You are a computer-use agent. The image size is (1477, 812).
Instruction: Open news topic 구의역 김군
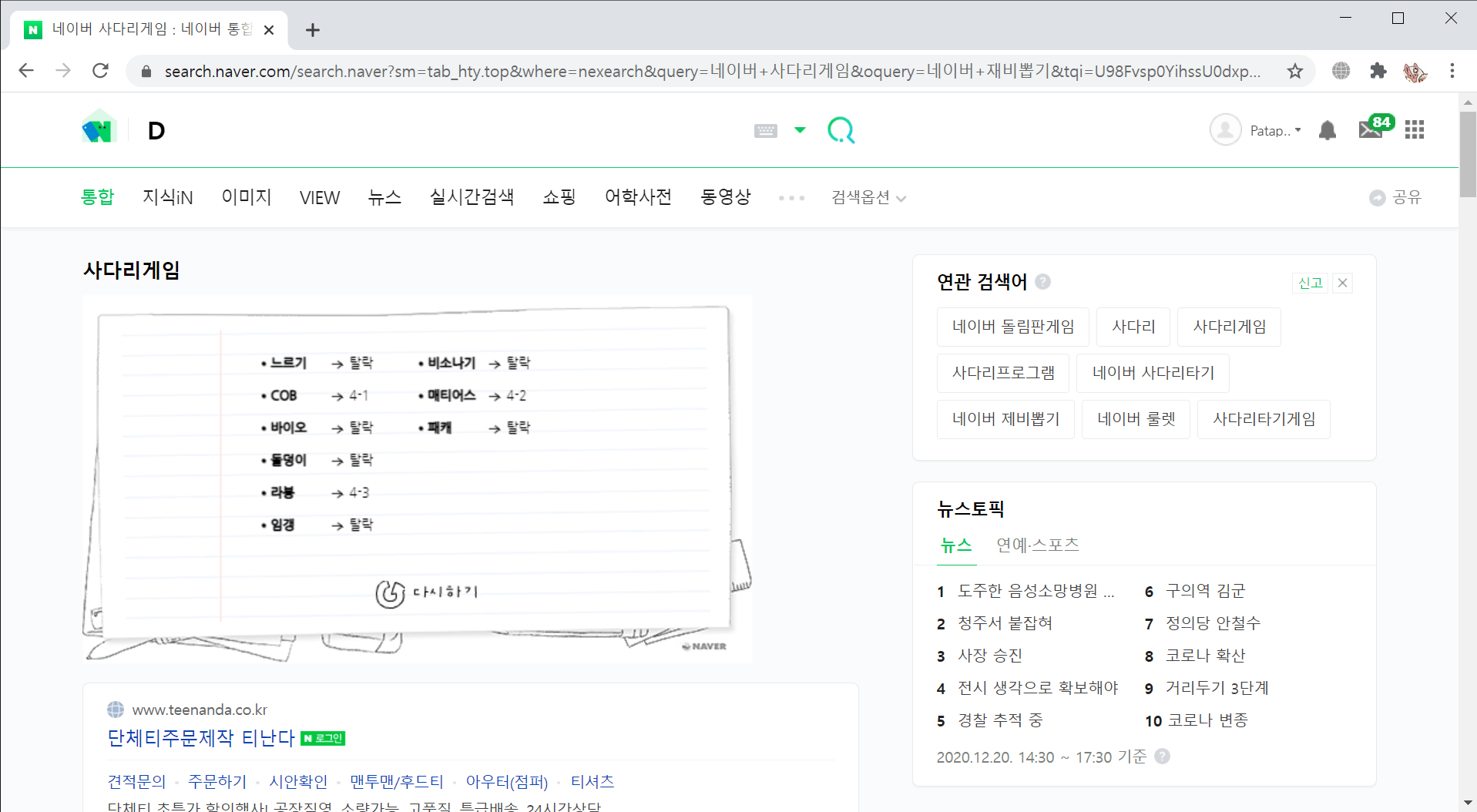click(1205, 591)
